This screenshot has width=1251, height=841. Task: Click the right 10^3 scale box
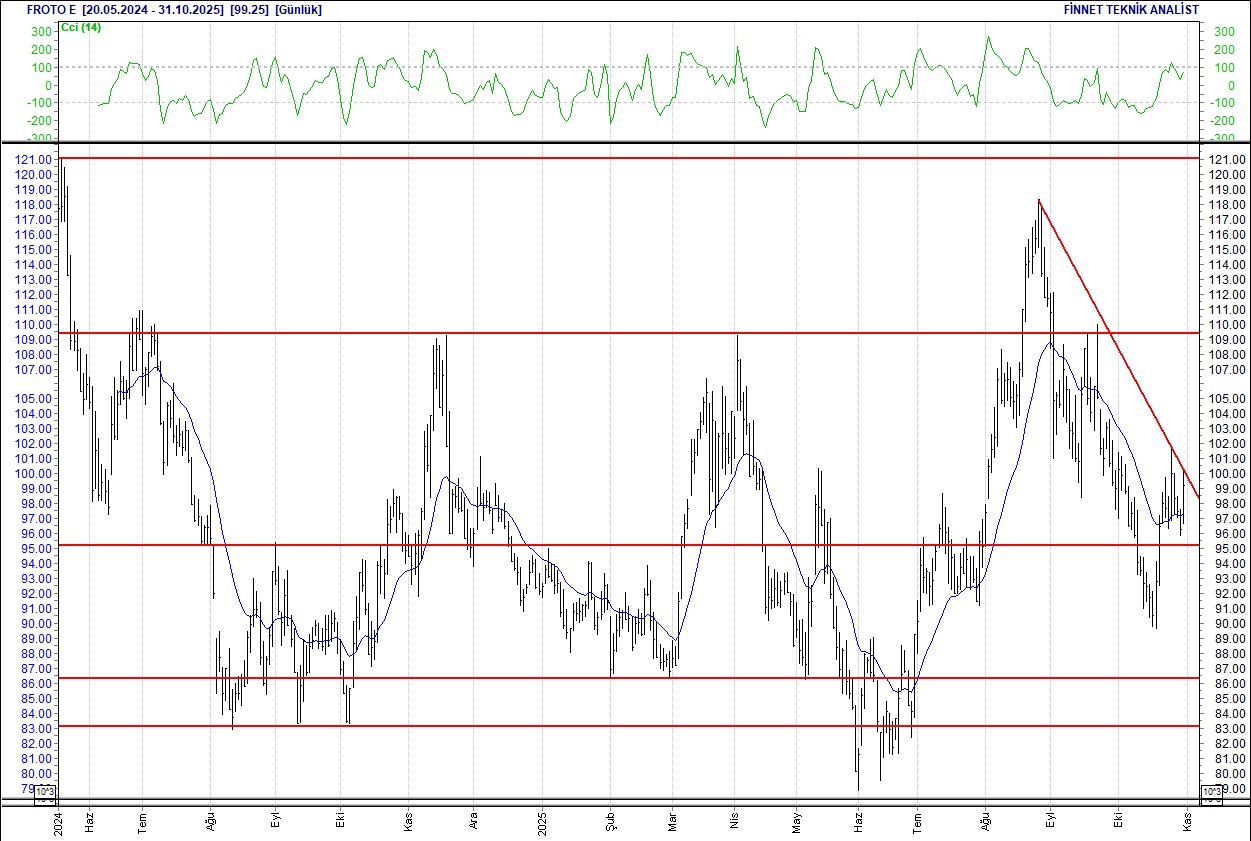point(1209,793)
